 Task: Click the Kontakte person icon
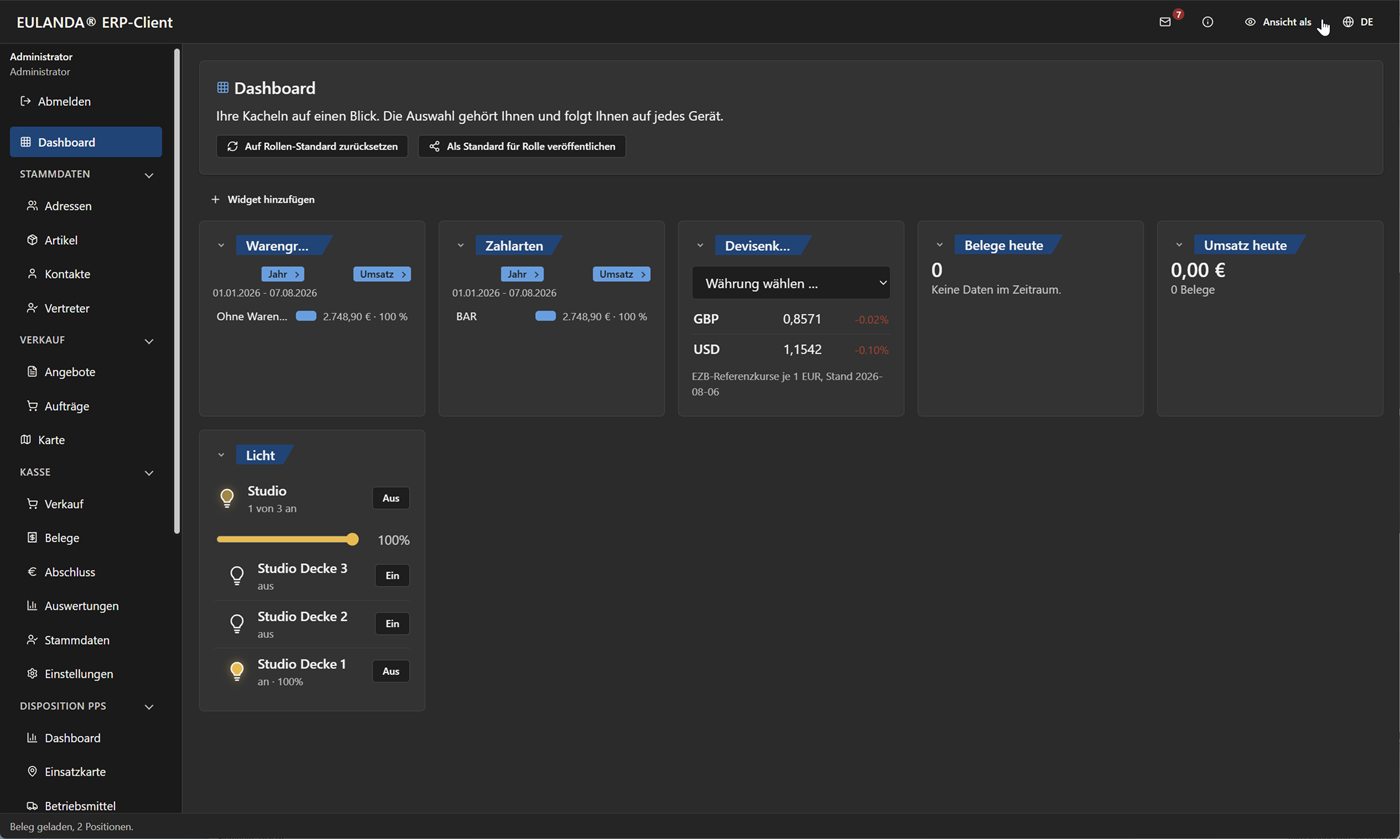(32, 274)
